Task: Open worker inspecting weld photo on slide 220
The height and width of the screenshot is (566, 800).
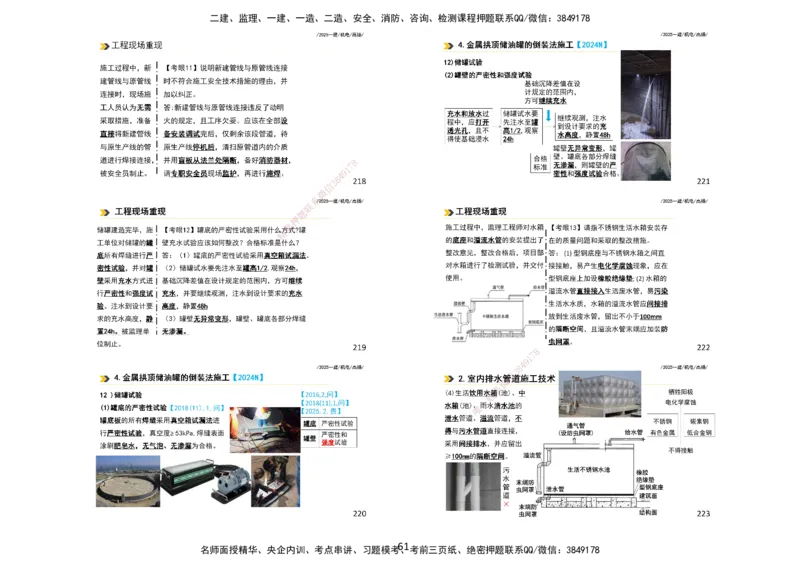Action: pos(276,481)
